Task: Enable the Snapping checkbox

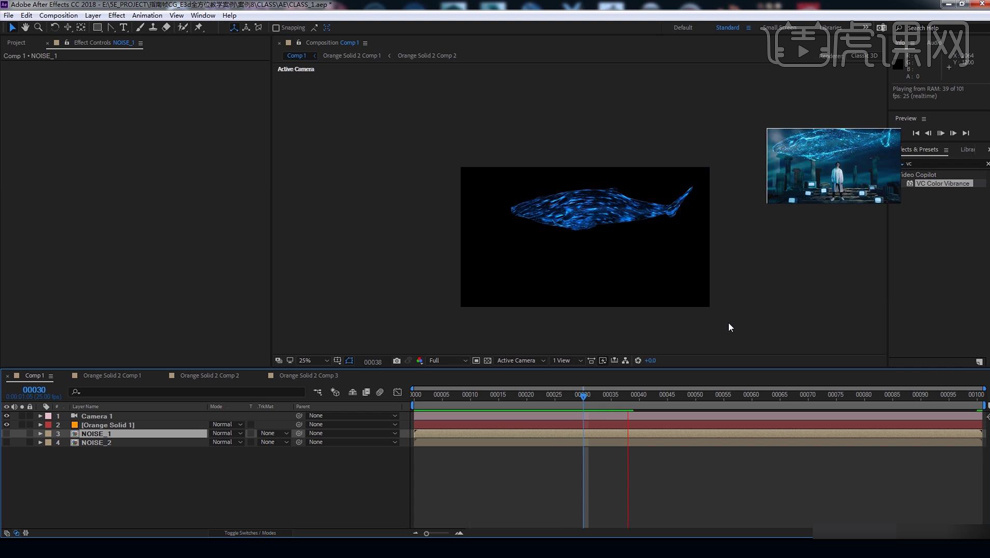Action: [276, 28]
